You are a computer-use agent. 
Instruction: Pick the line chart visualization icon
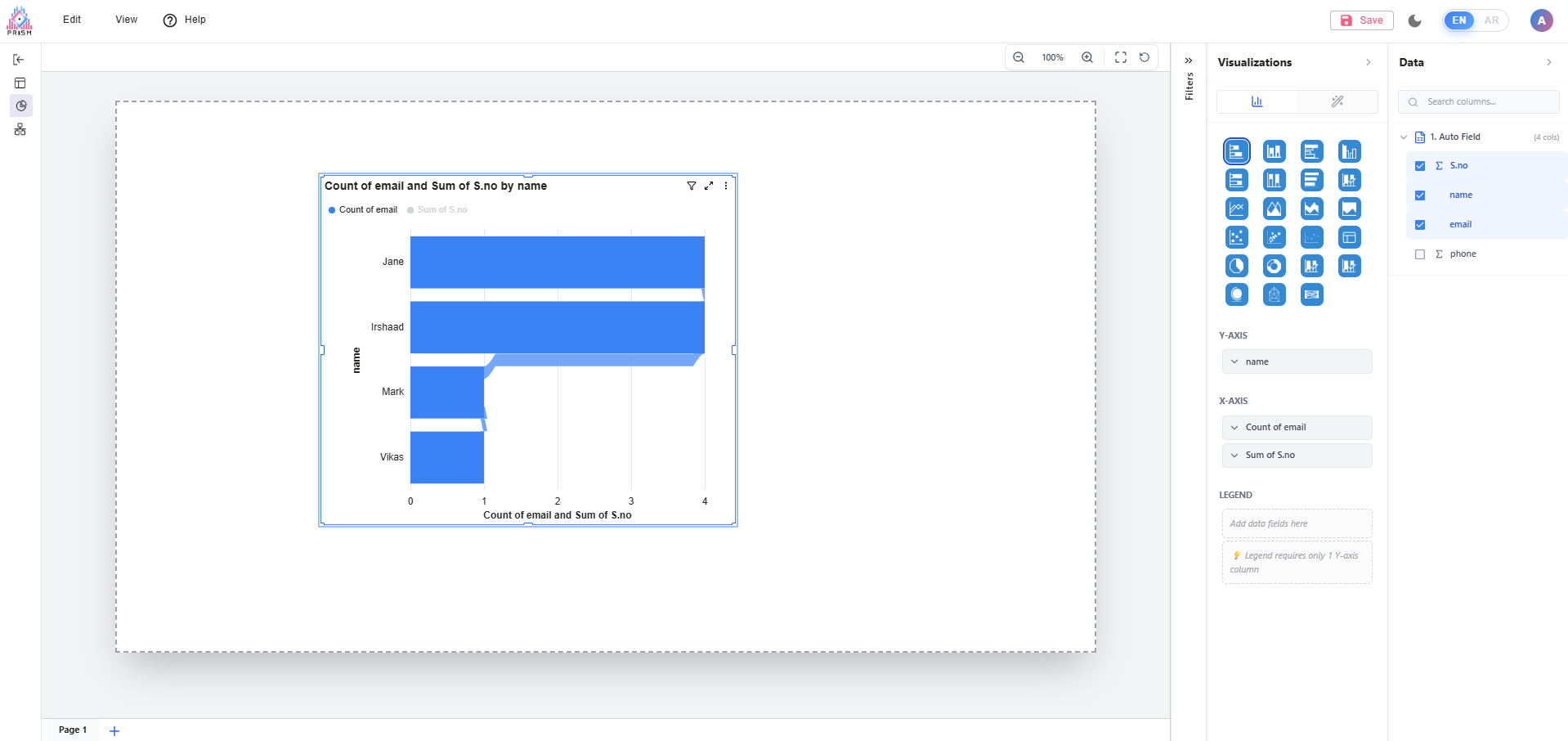[1236, 209]
